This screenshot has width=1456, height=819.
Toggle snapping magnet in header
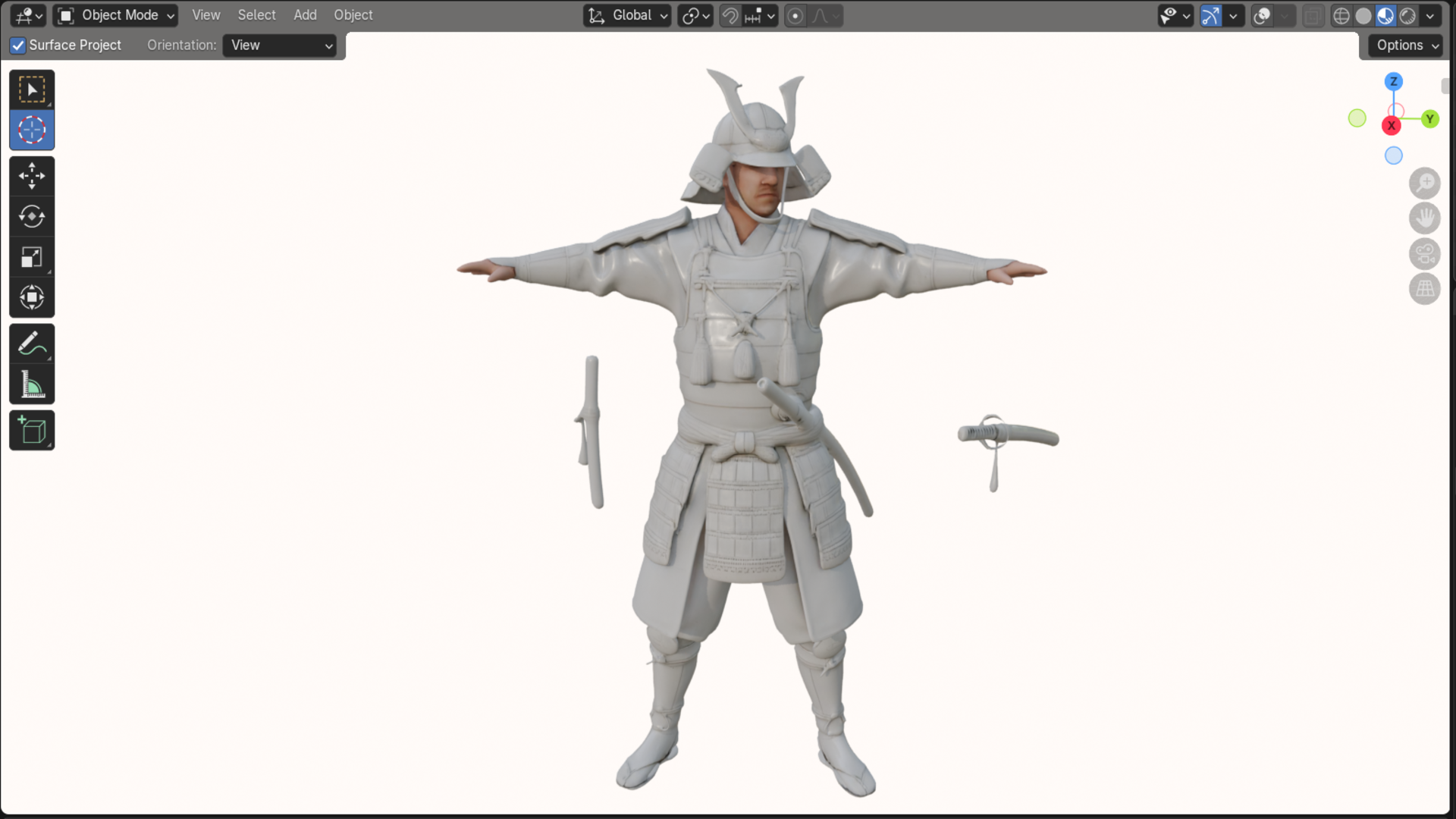coord(730,15)
